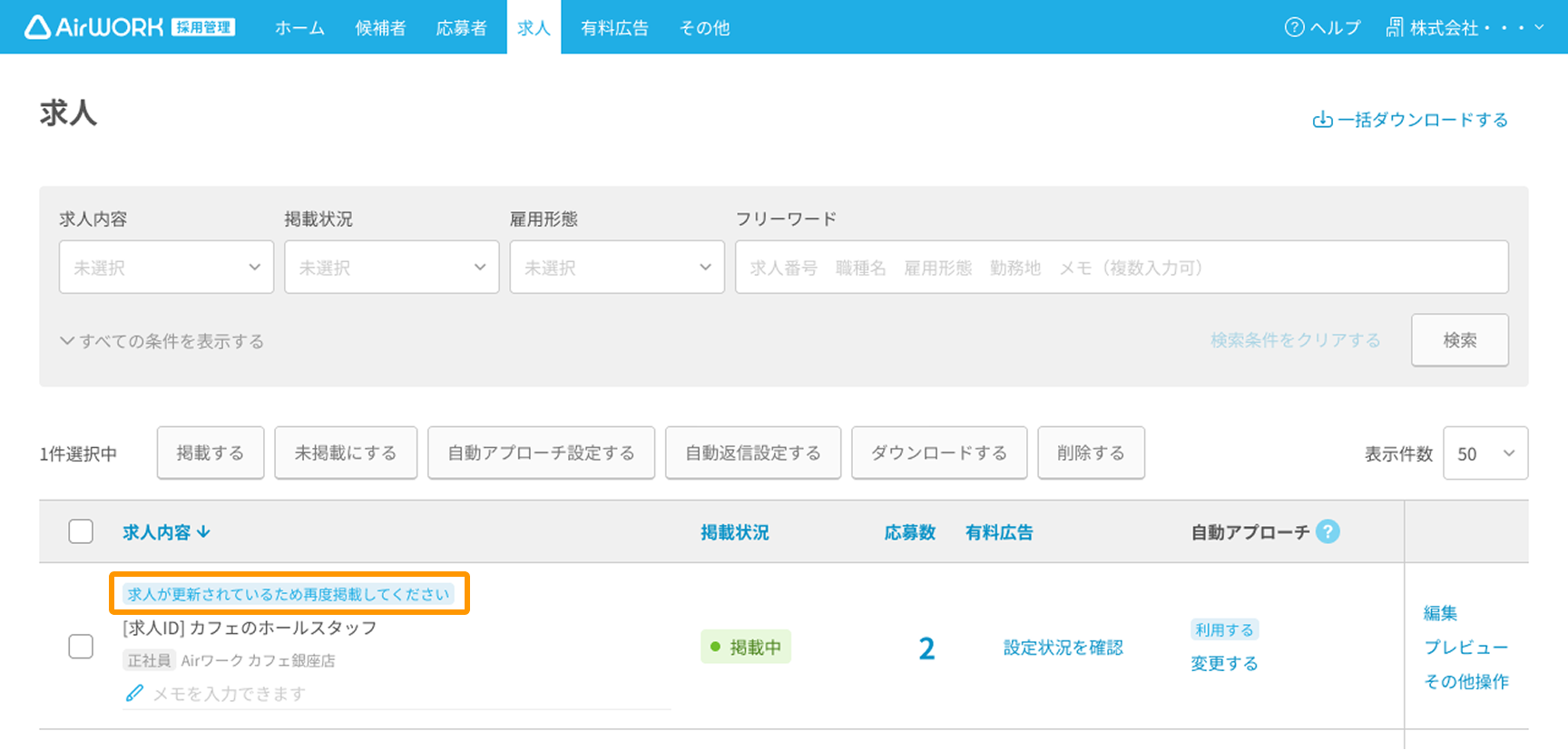Click the ダウンロードする button

tap(939, 453)
